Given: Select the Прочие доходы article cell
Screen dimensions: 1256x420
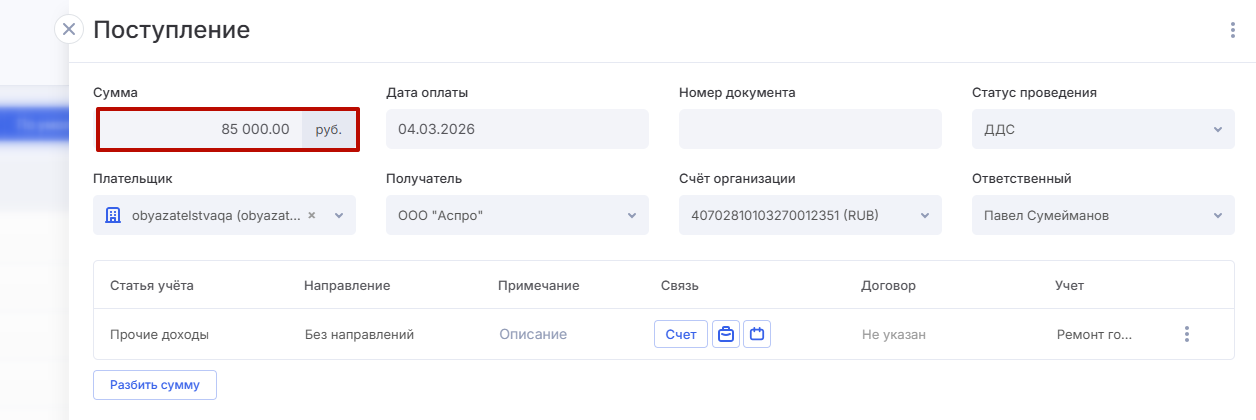Looking at the screenshot, I should pos(159,334).
